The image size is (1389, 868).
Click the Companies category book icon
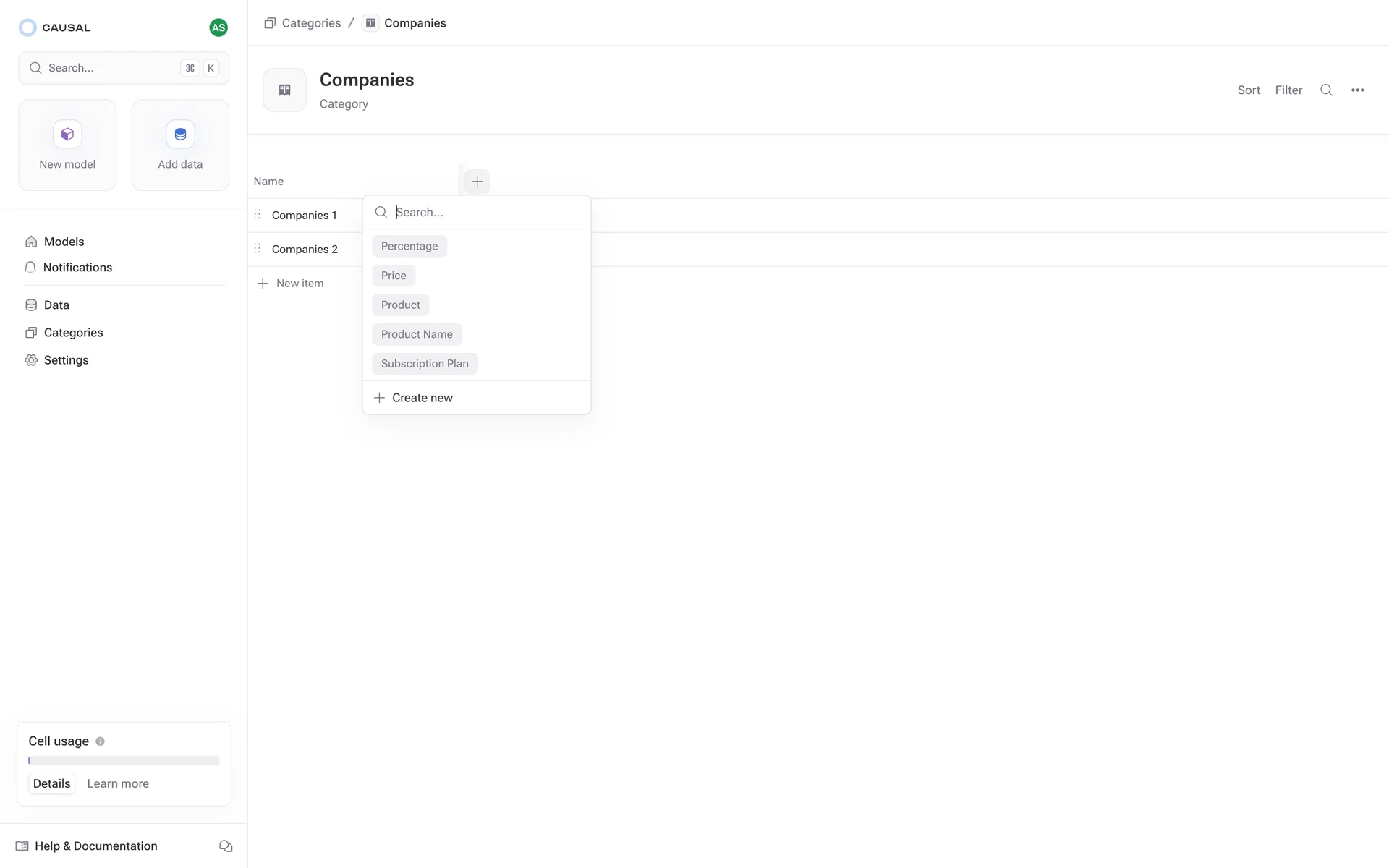284,90
